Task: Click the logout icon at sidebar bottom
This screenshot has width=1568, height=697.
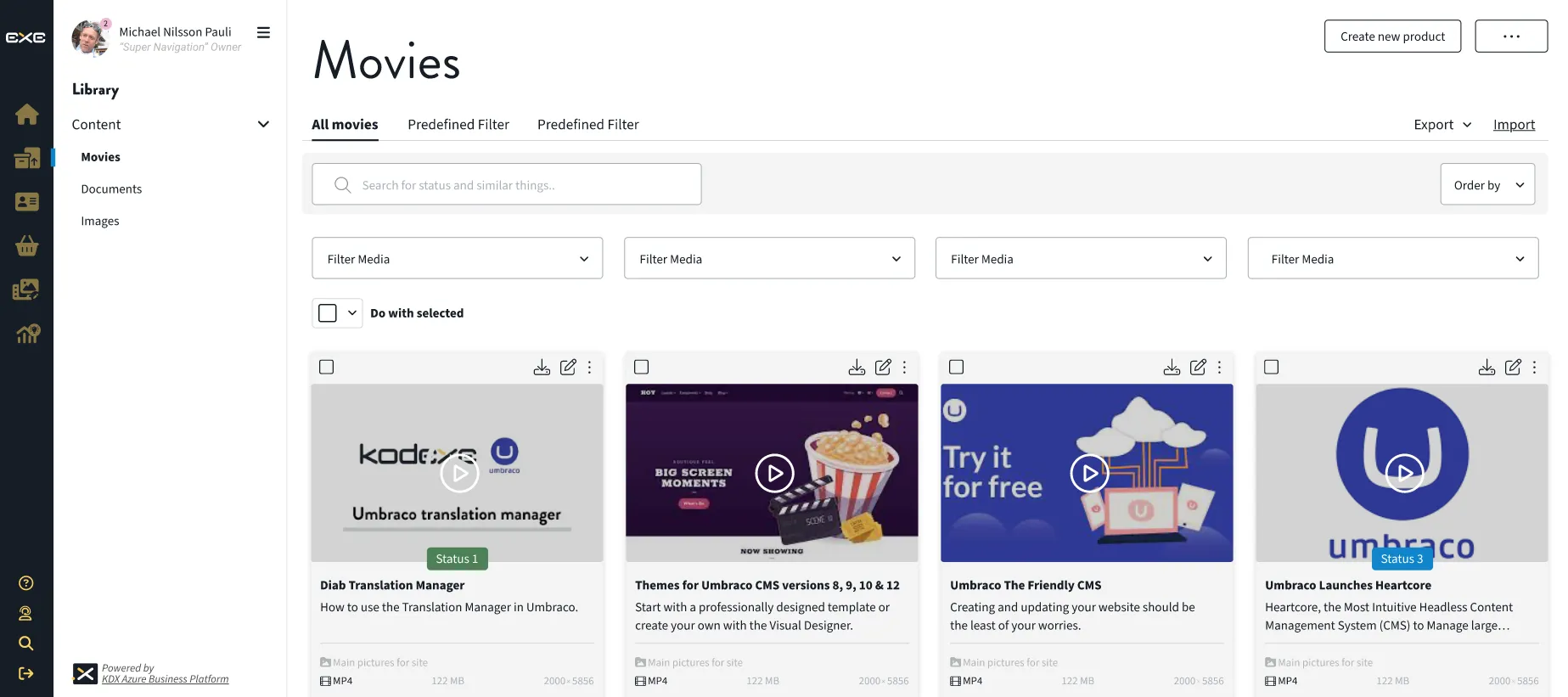Action: click(26, 673)
